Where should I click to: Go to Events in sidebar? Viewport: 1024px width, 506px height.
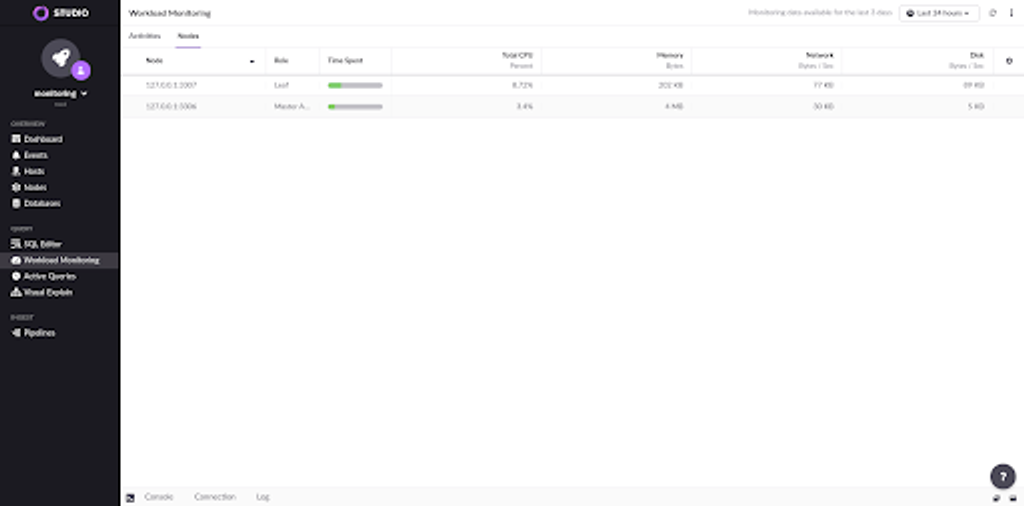point(35,155)
